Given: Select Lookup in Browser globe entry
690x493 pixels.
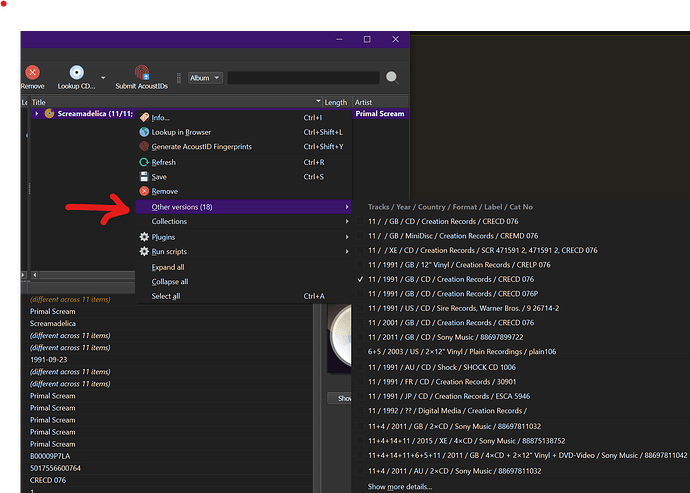Looking at the screenshot, I should tap(181, 132).
